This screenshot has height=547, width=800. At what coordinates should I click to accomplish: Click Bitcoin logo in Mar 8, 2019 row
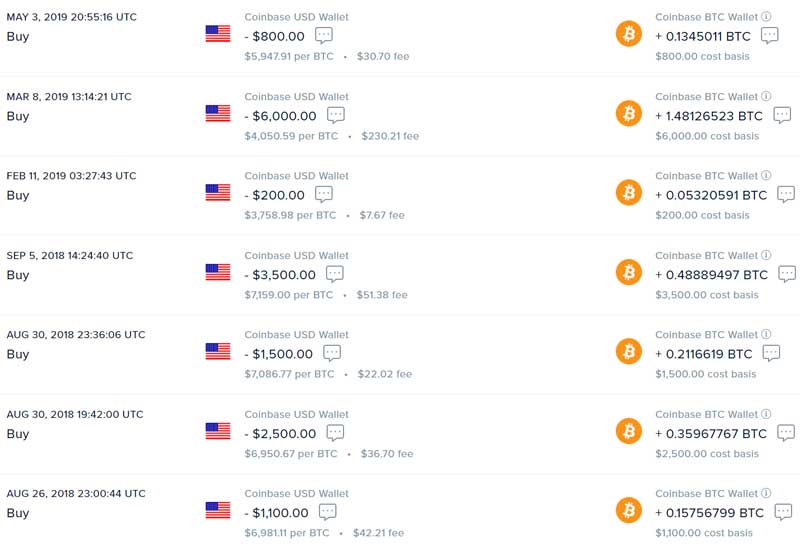[629, 113]
